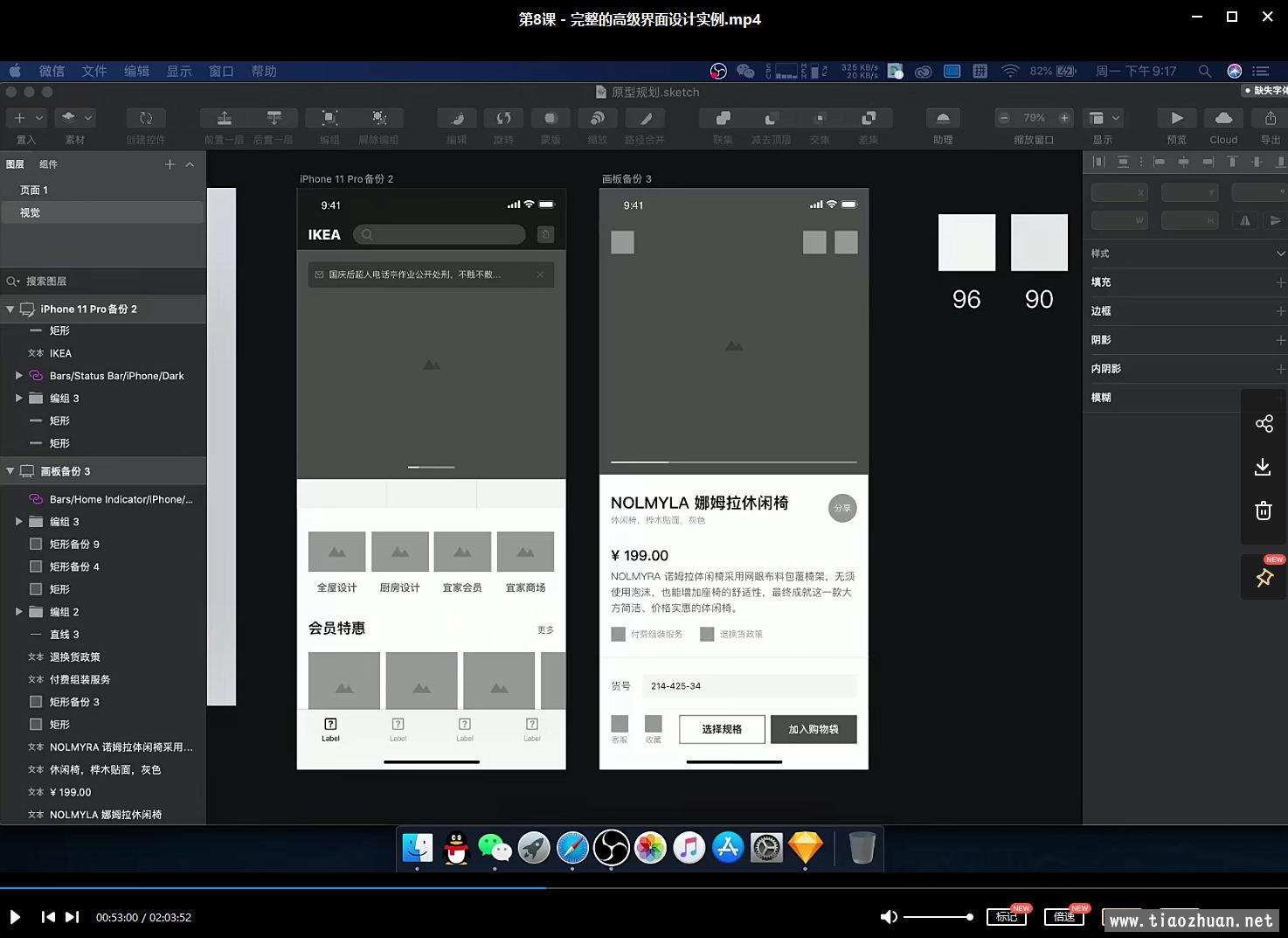1288x938 pixels.
Task: Click the 蒙版 mask icon
Action: pos(551,118)
